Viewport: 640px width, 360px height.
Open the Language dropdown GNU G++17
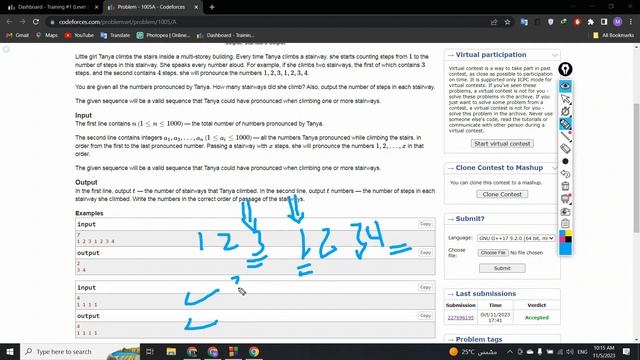(516, 238)
